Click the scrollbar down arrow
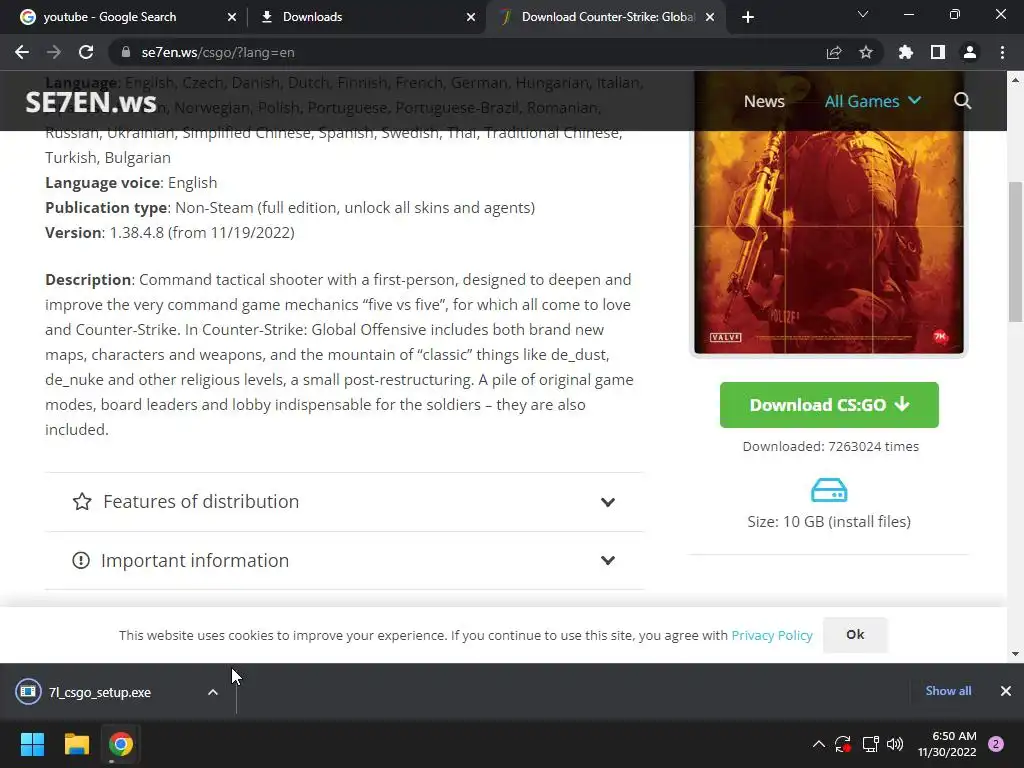The height and width of the screenshot is (768, 1024). (1016, 654)
